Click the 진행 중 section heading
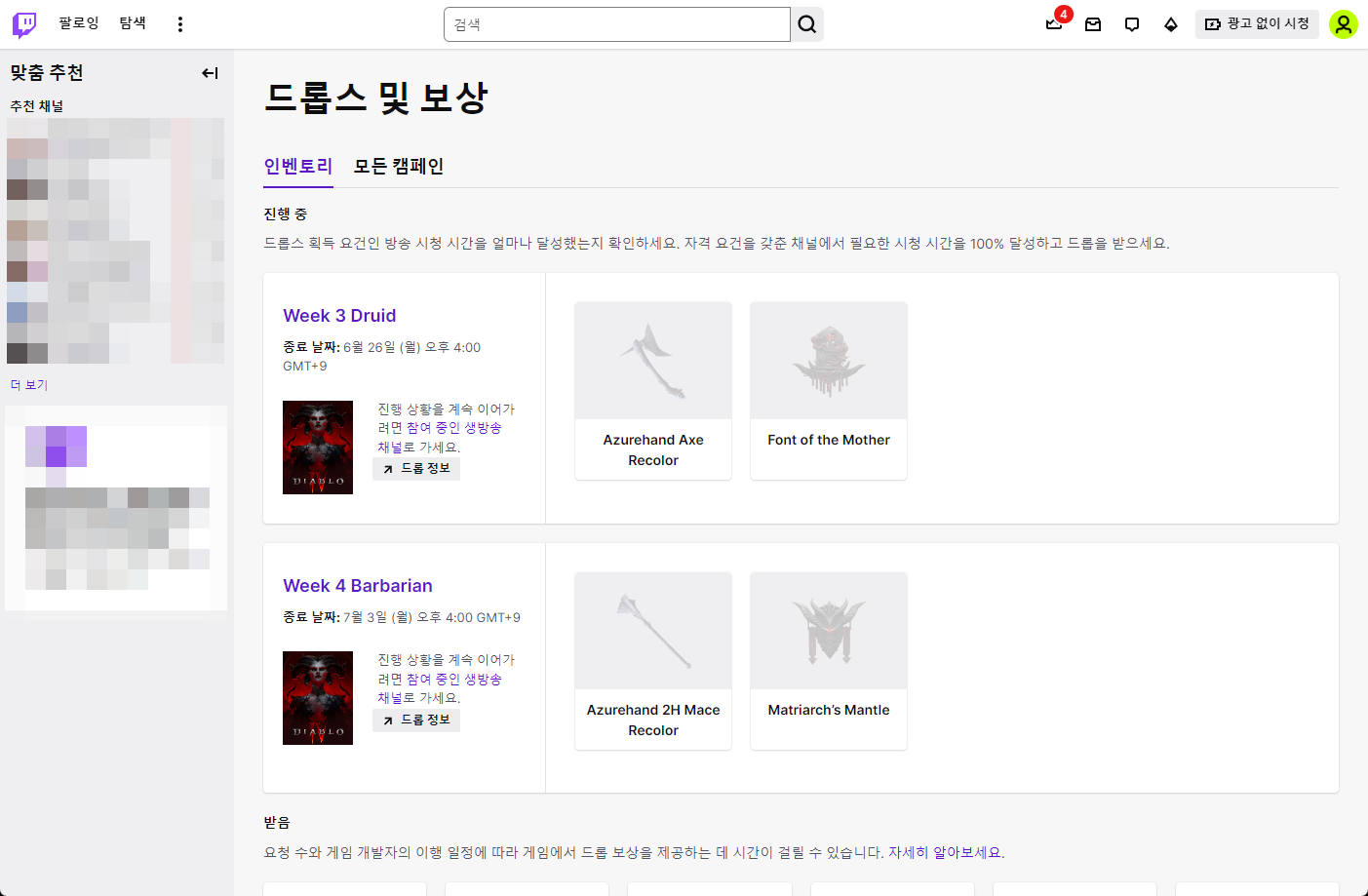This screenshot has width=1368, height=896. coord(286,214)
